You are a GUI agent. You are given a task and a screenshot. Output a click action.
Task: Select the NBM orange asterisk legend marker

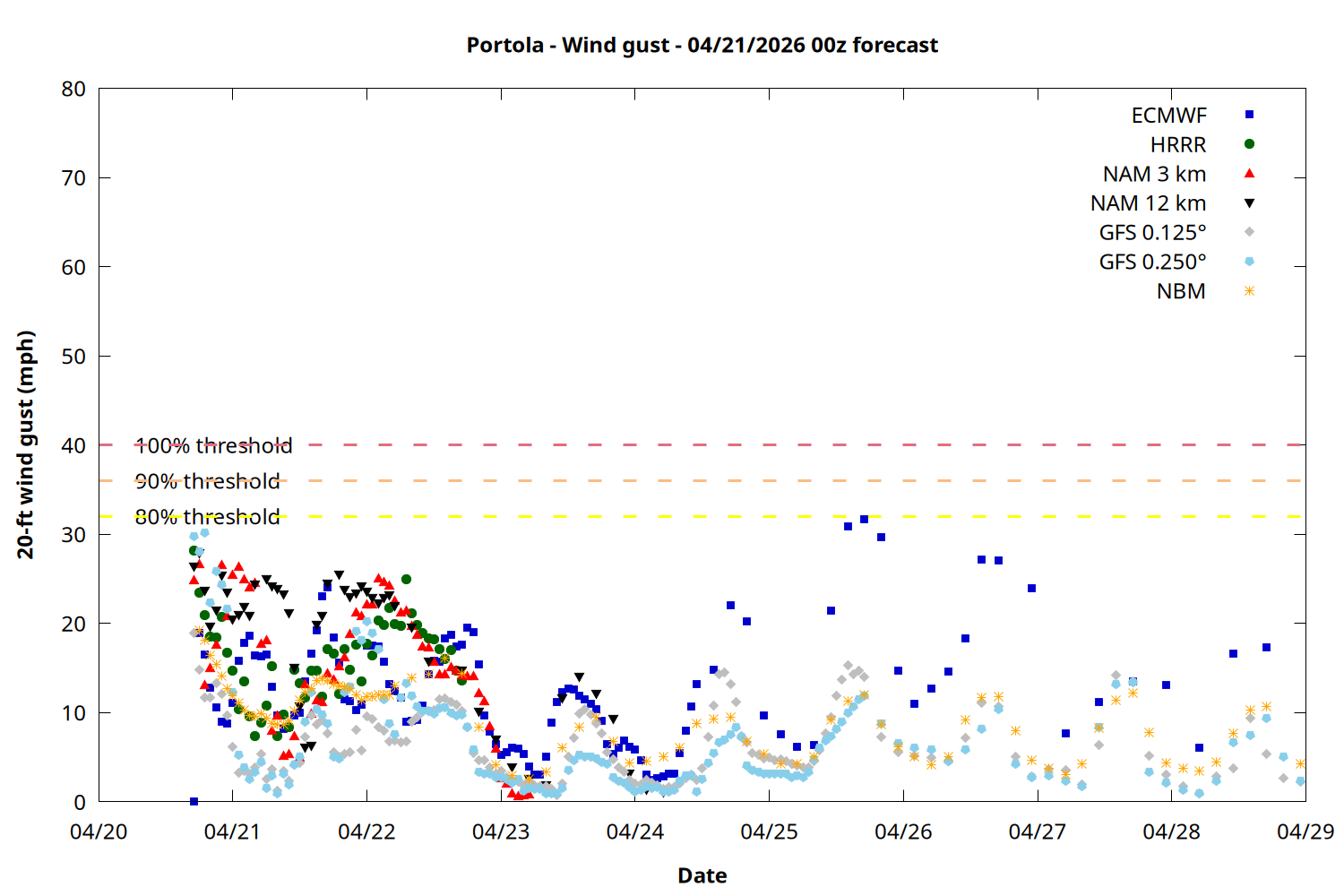tap(1249, 291)
